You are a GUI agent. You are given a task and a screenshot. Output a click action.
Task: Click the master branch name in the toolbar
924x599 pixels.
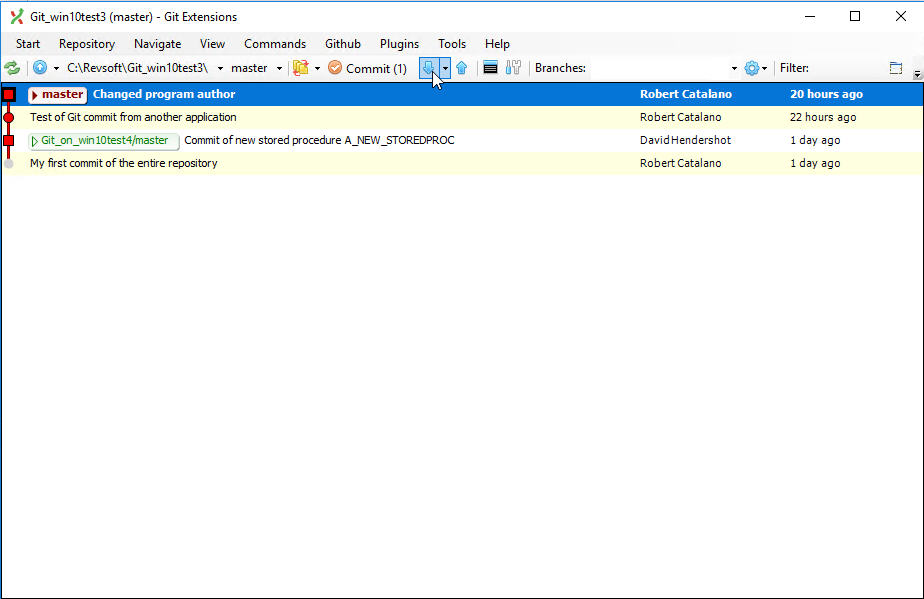pos(249,68)
